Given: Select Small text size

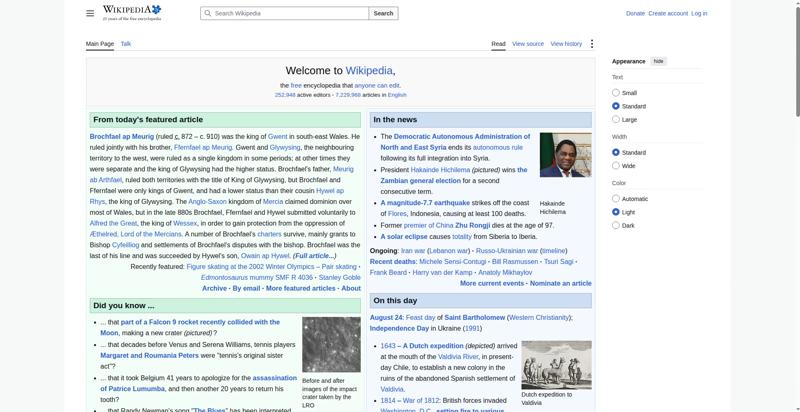Looking at the screenshot, I should [616, 93].
